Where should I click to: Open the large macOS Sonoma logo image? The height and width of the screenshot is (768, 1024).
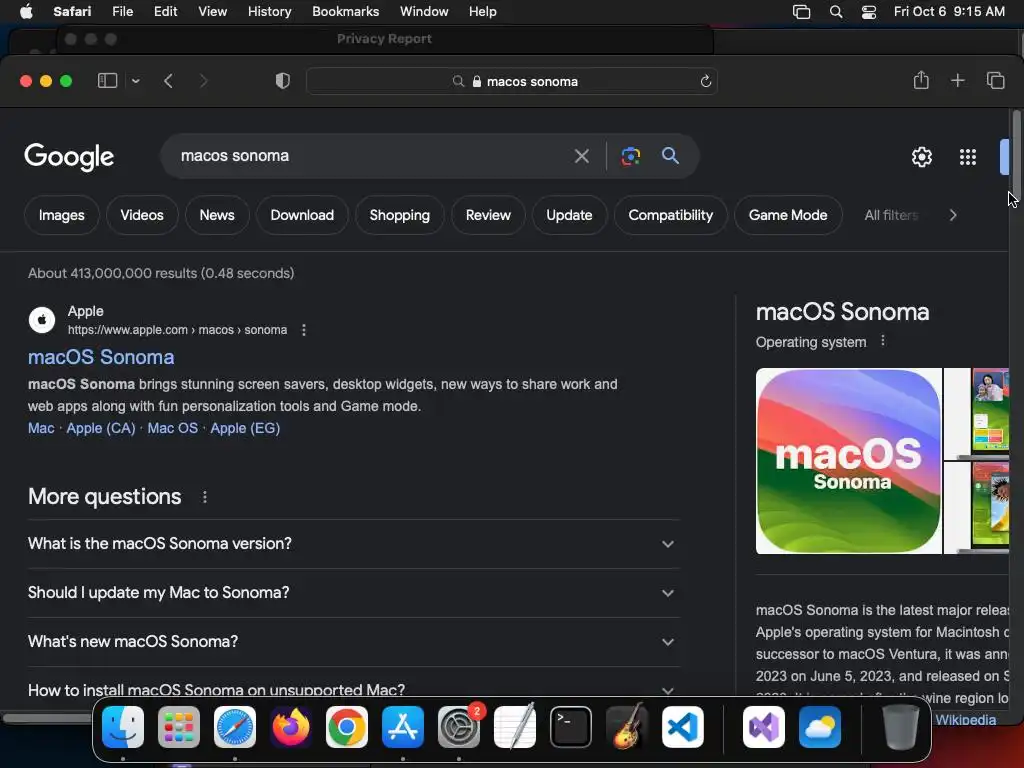(848, 461)
